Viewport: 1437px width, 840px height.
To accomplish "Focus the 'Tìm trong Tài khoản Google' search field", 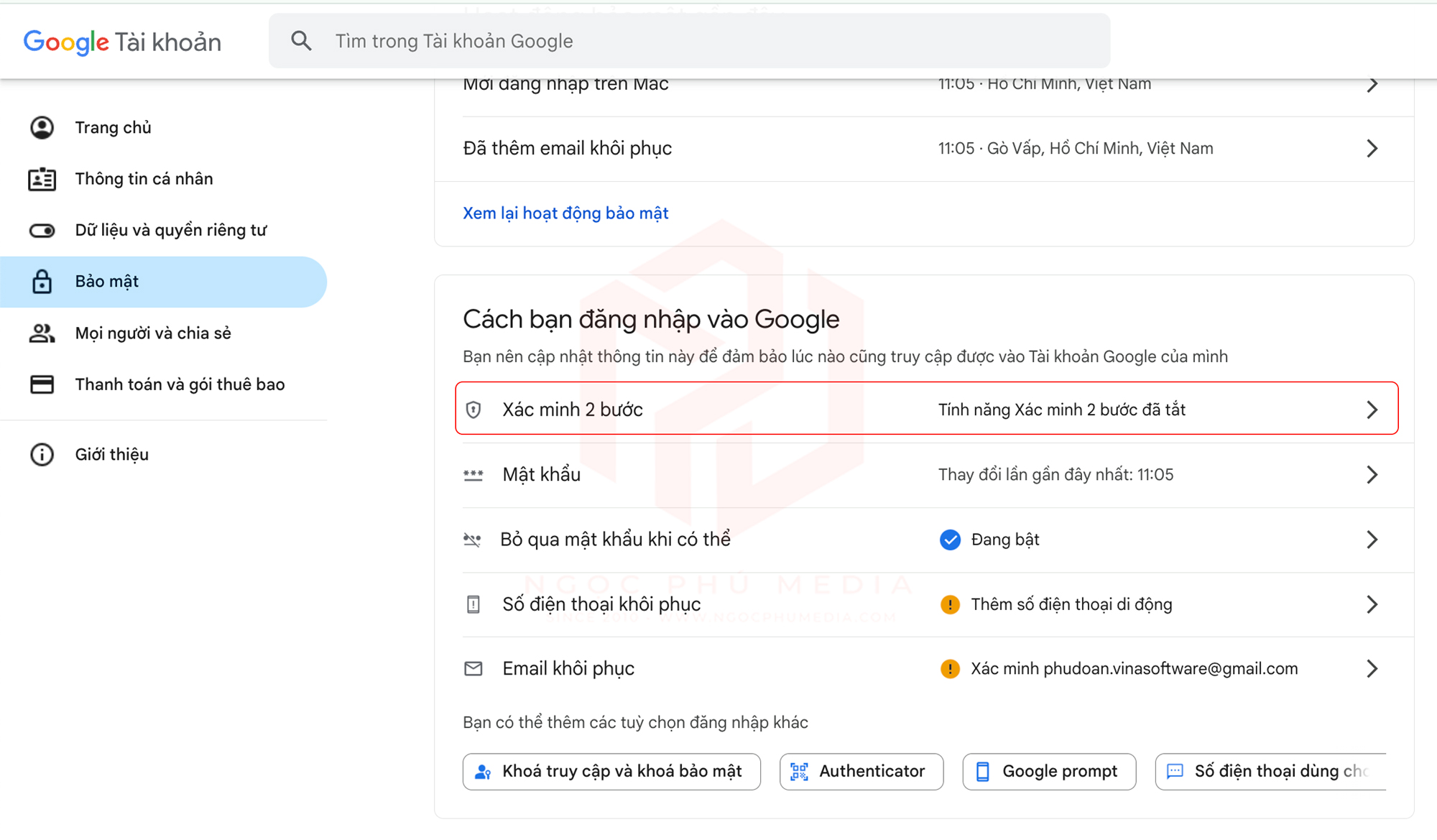I will click(x=689, y=41).
